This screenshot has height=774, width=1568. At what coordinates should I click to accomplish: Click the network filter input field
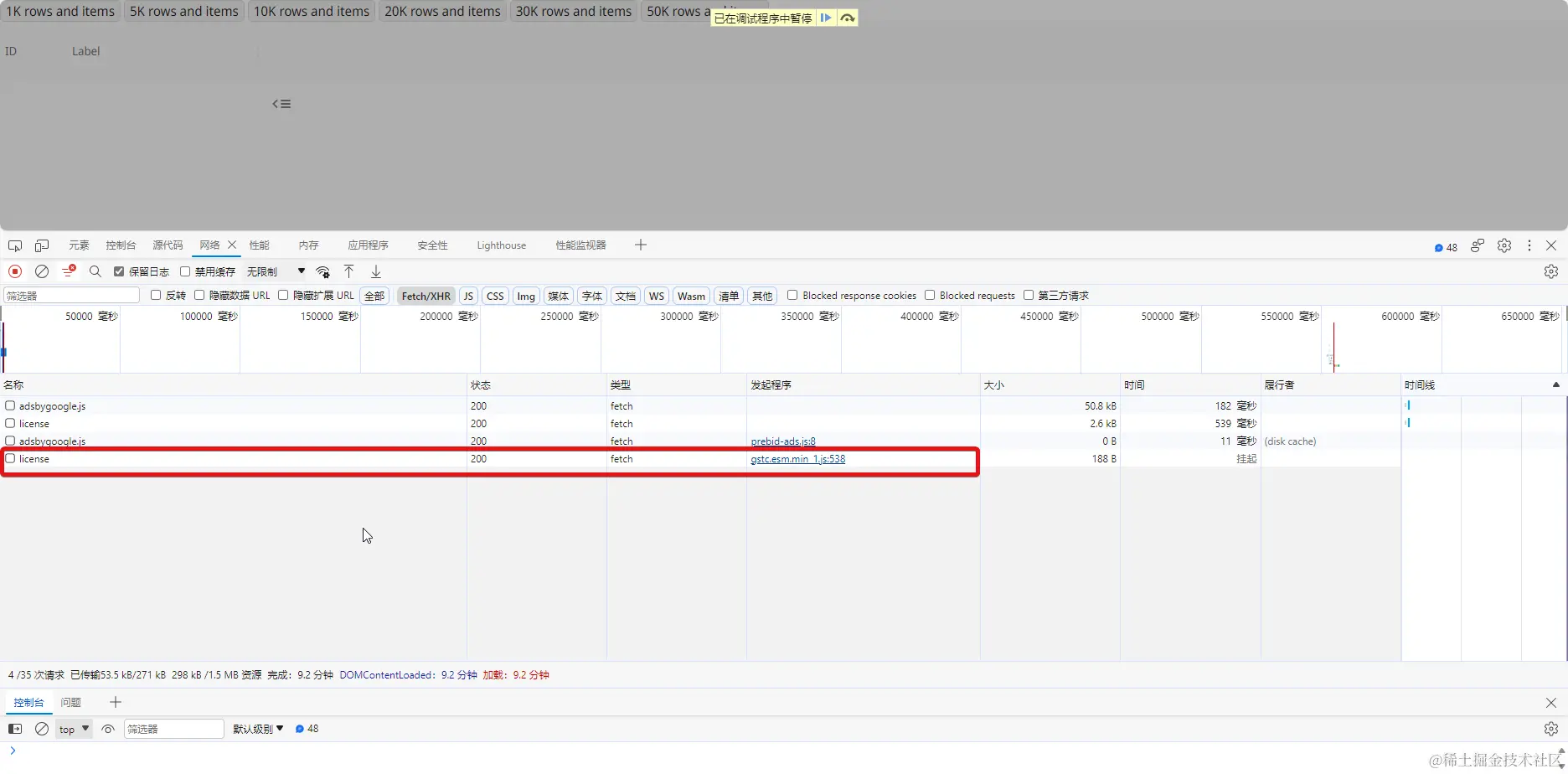coord(70,295)
